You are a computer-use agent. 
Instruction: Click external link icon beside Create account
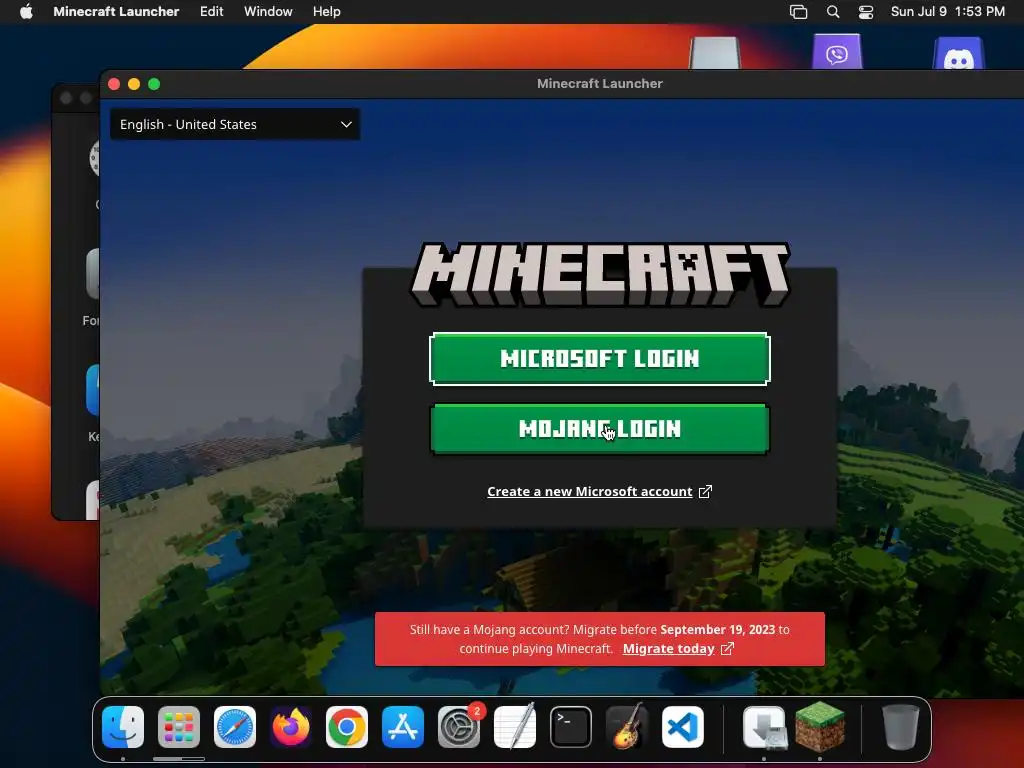tap(705, 492)
